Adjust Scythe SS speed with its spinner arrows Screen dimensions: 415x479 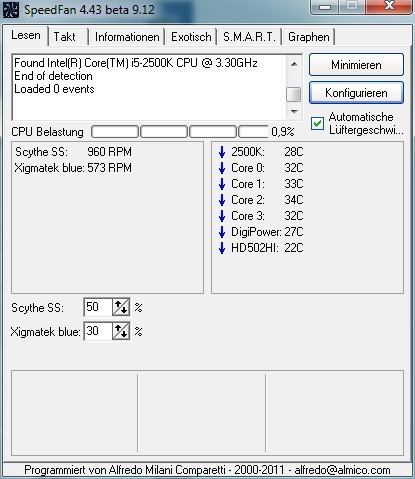click(121, 307)
